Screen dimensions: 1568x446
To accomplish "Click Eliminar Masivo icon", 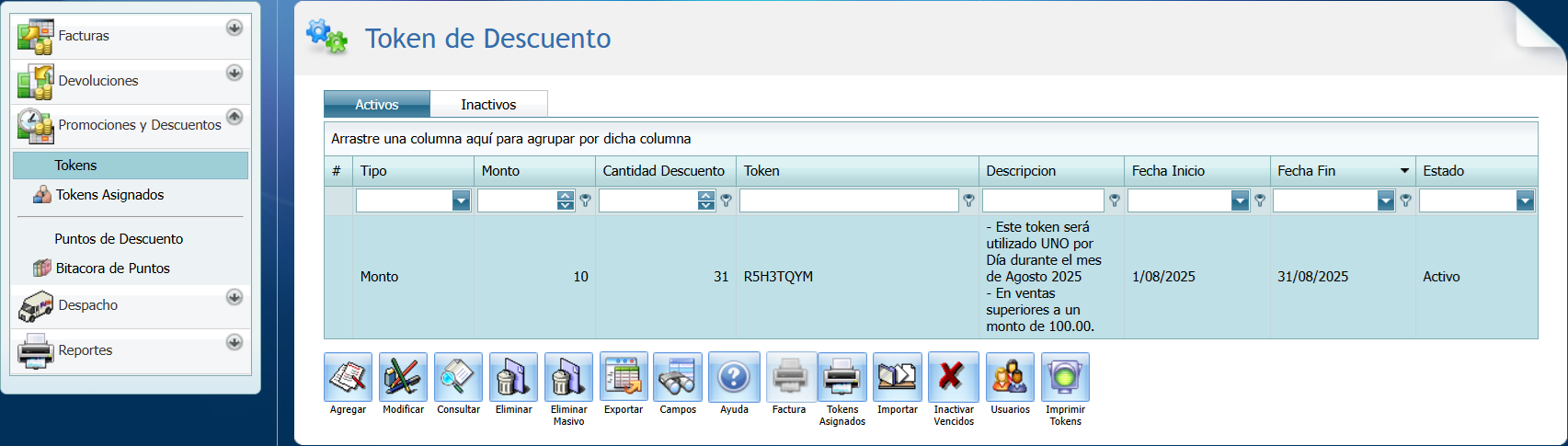I will (x=568, y=377).
